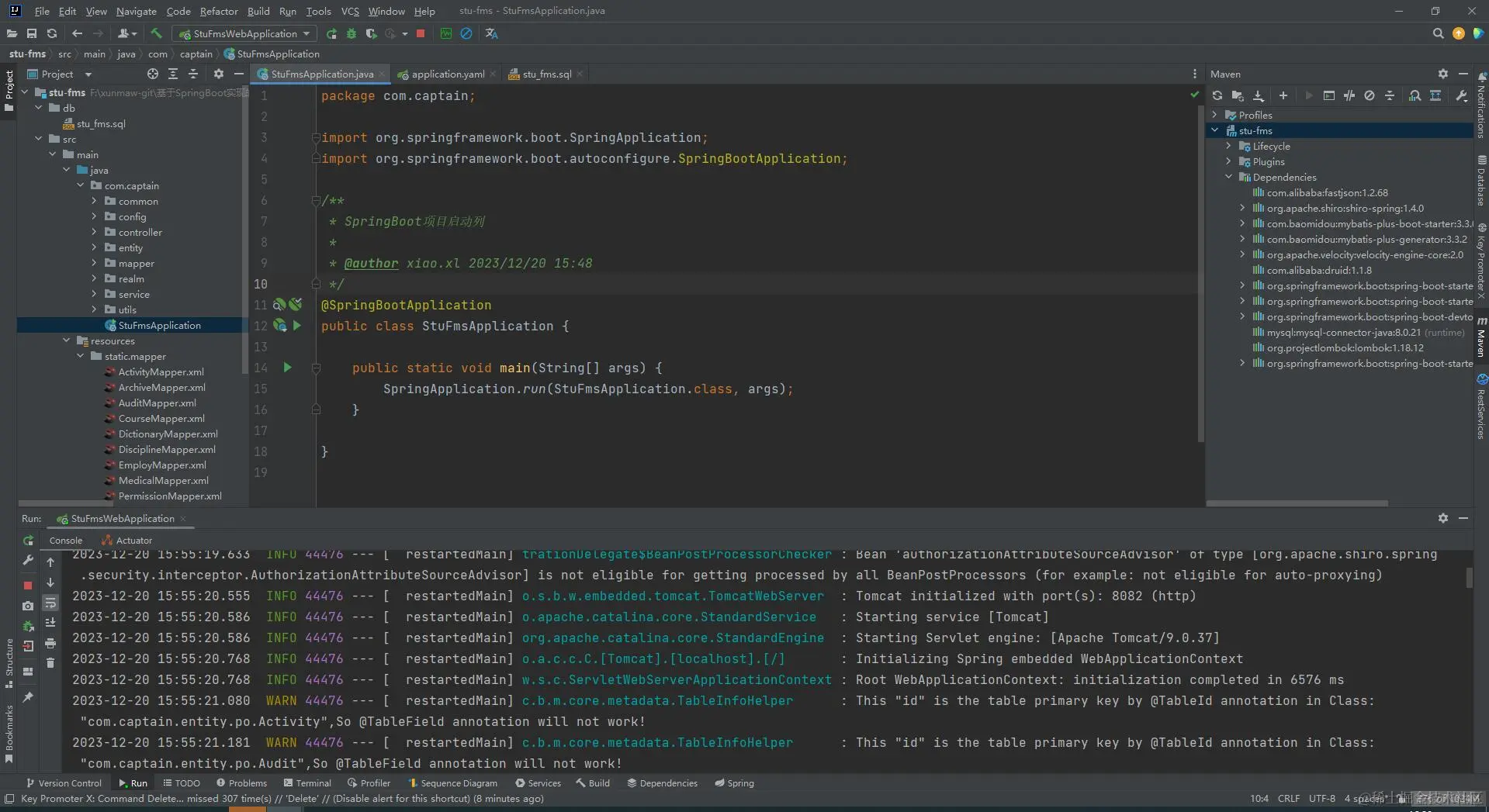
Task: Reload All Maven Projects icon
Action: [1217, 95]
